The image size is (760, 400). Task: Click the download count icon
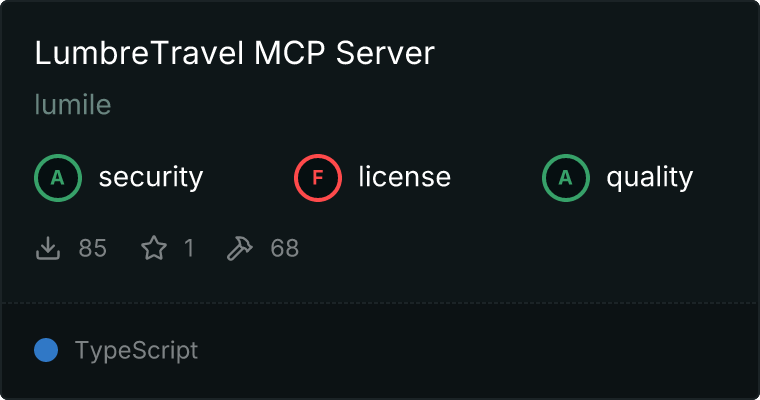48,248
